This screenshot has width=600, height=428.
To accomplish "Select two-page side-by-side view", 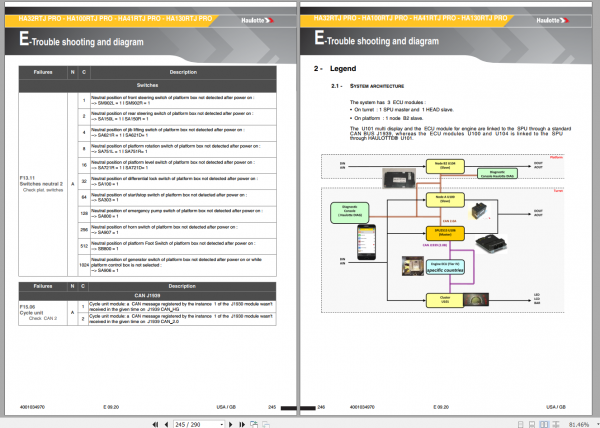I will coord(544,425).
